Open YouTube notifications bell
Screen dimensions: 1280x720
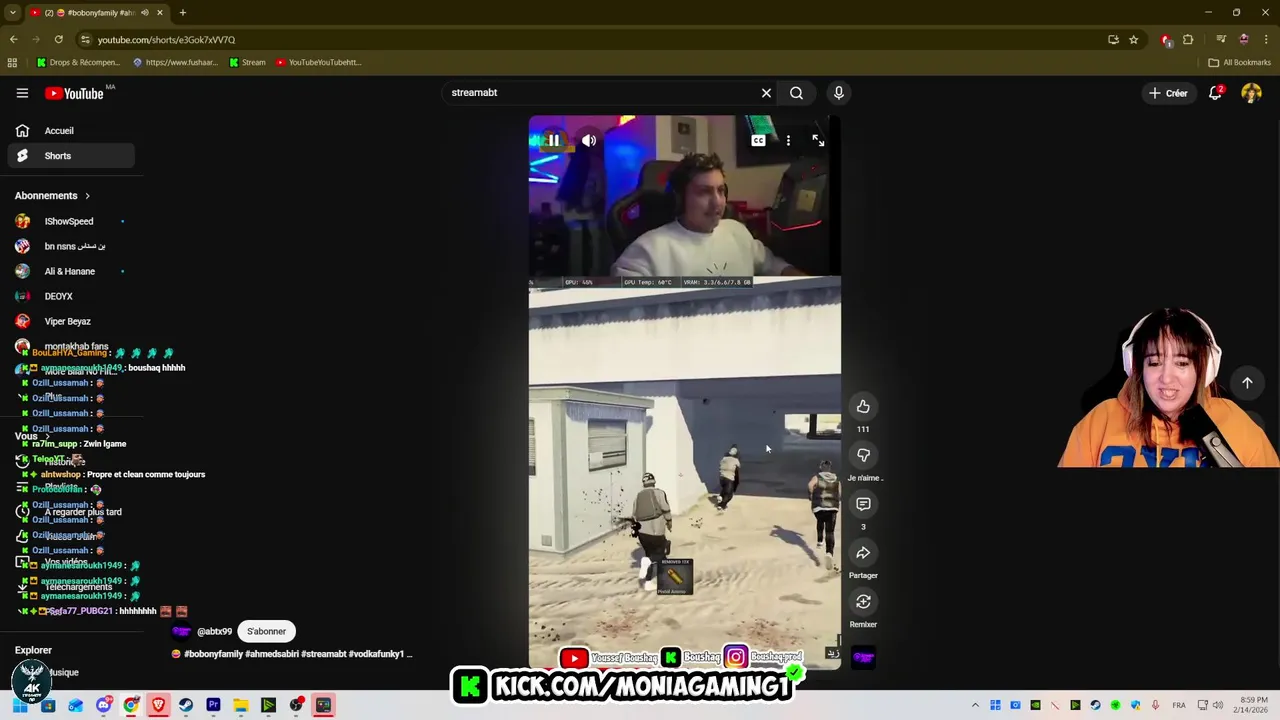[1215, 93]
